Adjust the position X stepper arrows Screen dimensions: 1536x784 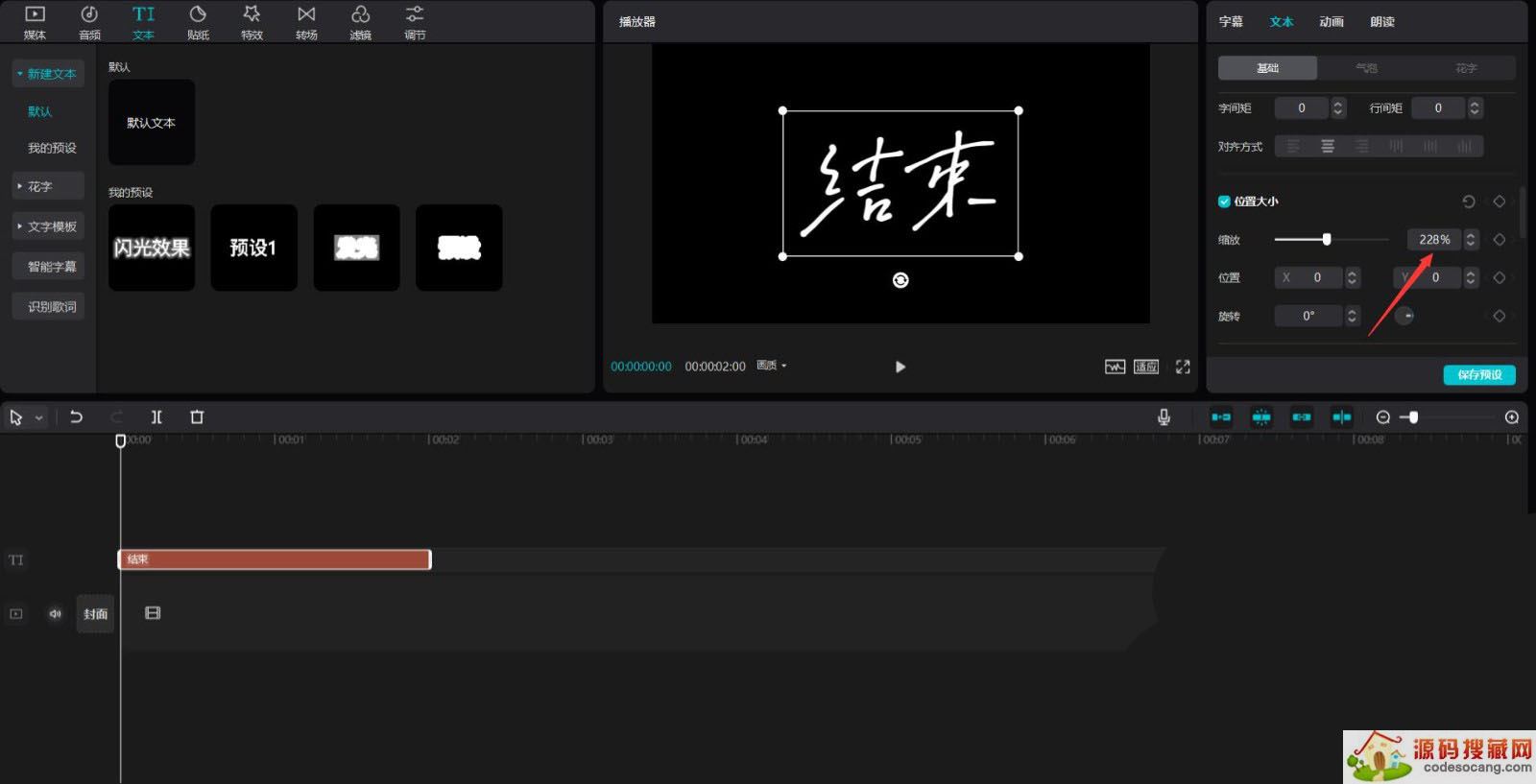click(1353, 277)
